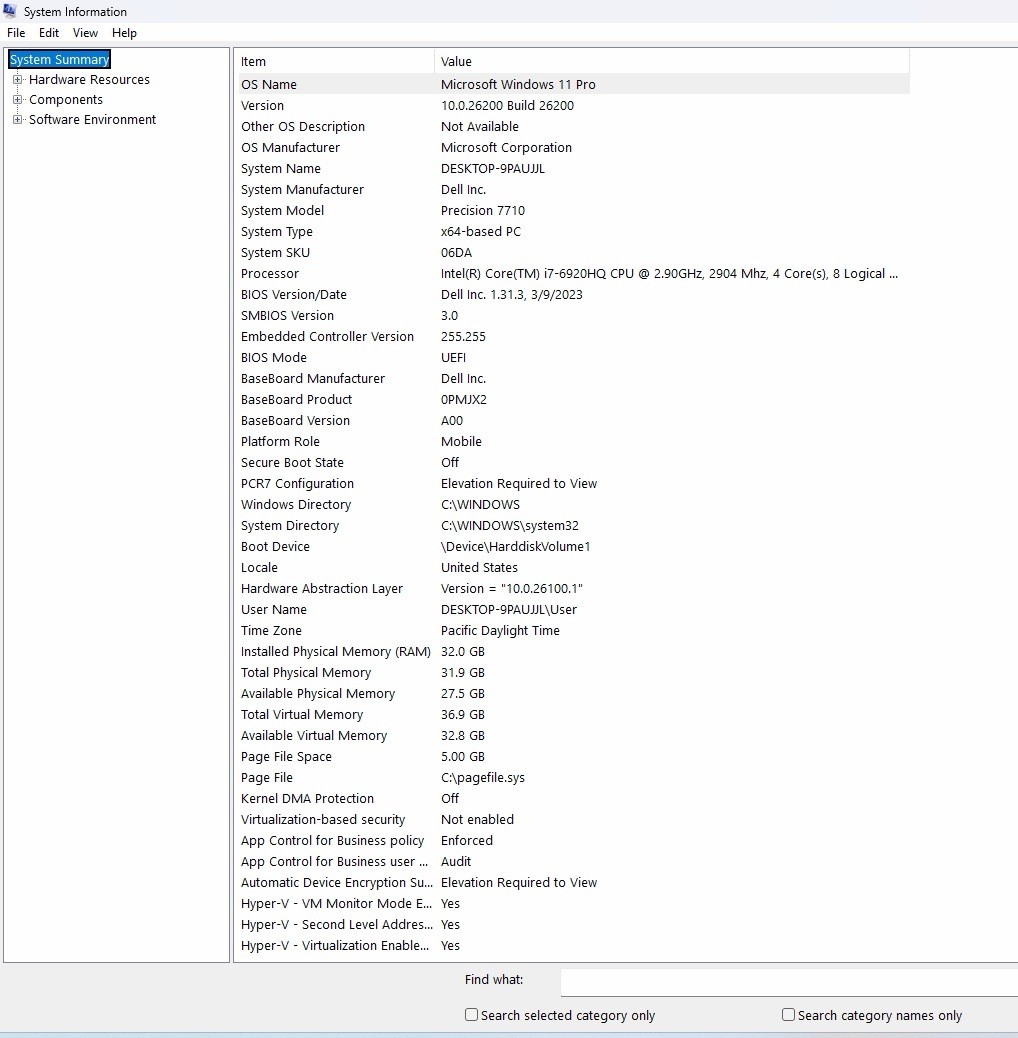Screen dimensions: 1018x1038
Task: Select the Automatic Device Encryption Su... row label
Action: tap(336, 883)
